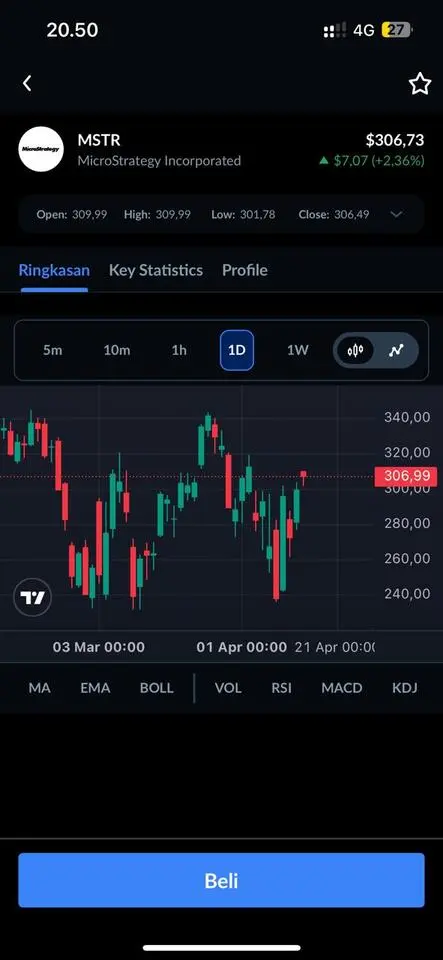The height and width of the screenshot is (960, 443).
Task: Open the Profile tab
Action: [x=245, y=270]
